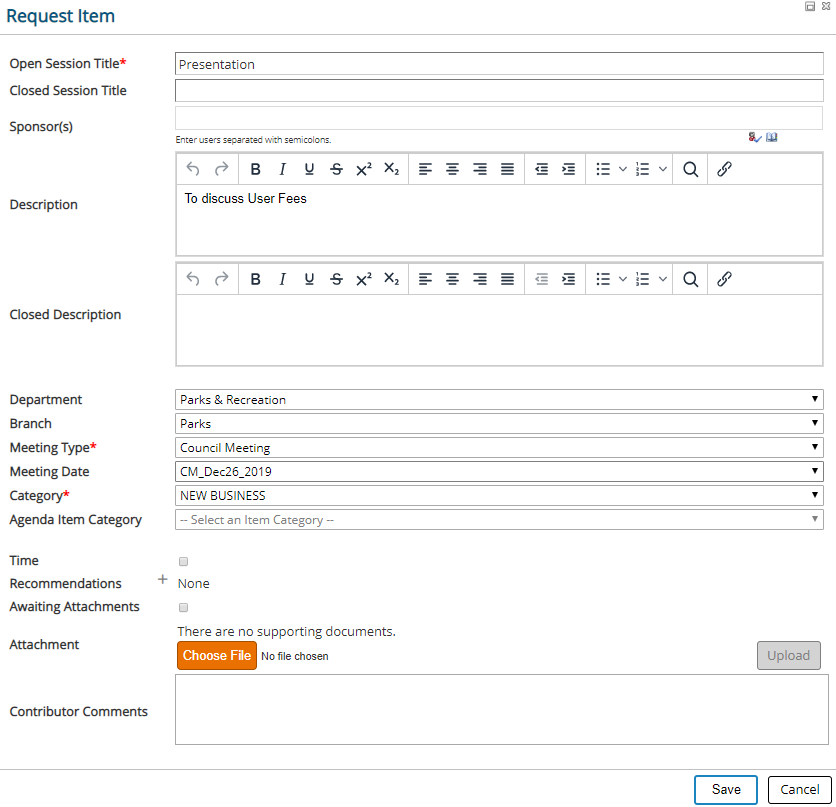The width and height of the screenshot is (836, 807).
Task: Open the Meeting Type dropdown
Action: tap(499, 448)
